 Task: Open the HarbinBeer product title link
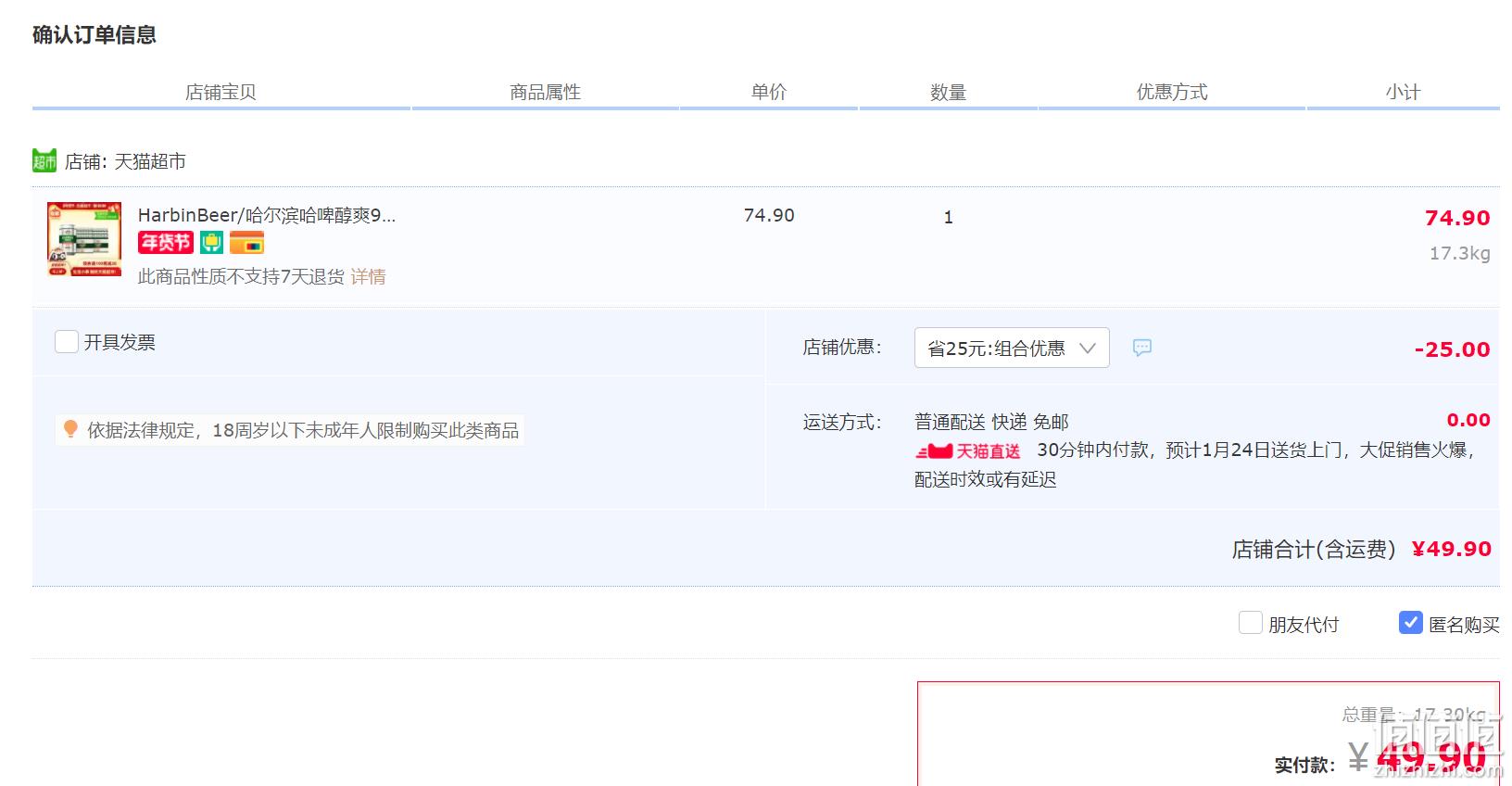click(x=267, y=215)
